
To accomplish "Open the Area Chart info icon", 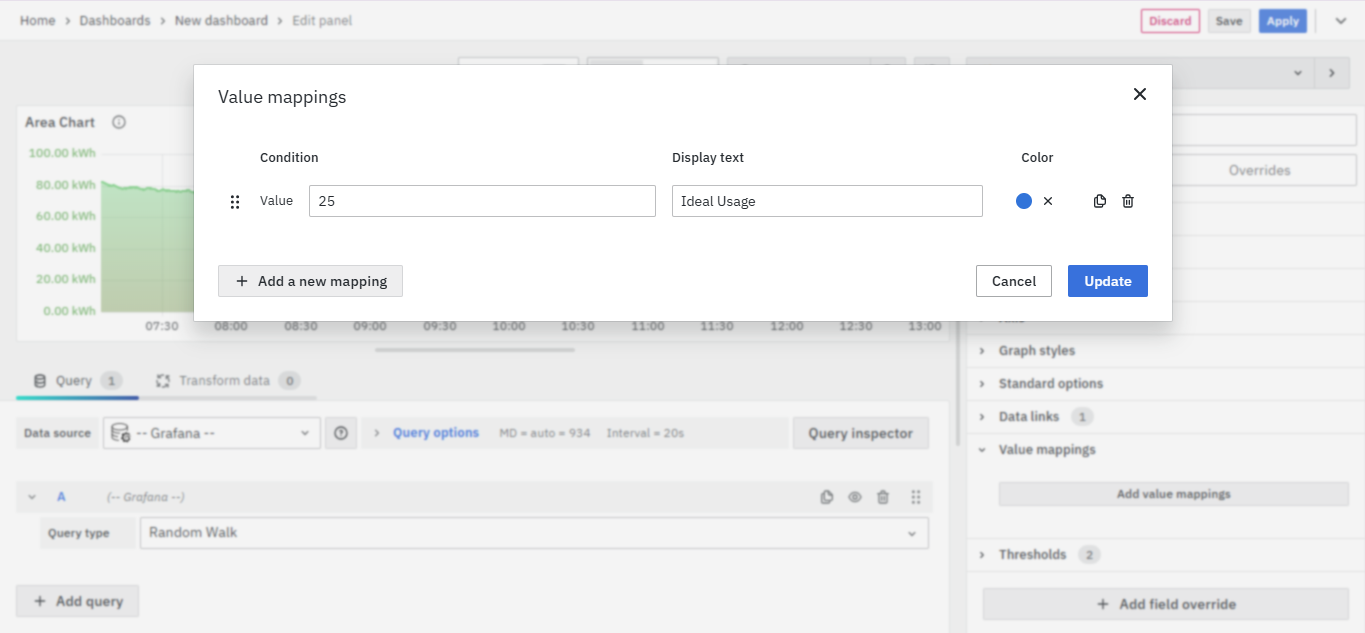I will click(x=119, y=122).
